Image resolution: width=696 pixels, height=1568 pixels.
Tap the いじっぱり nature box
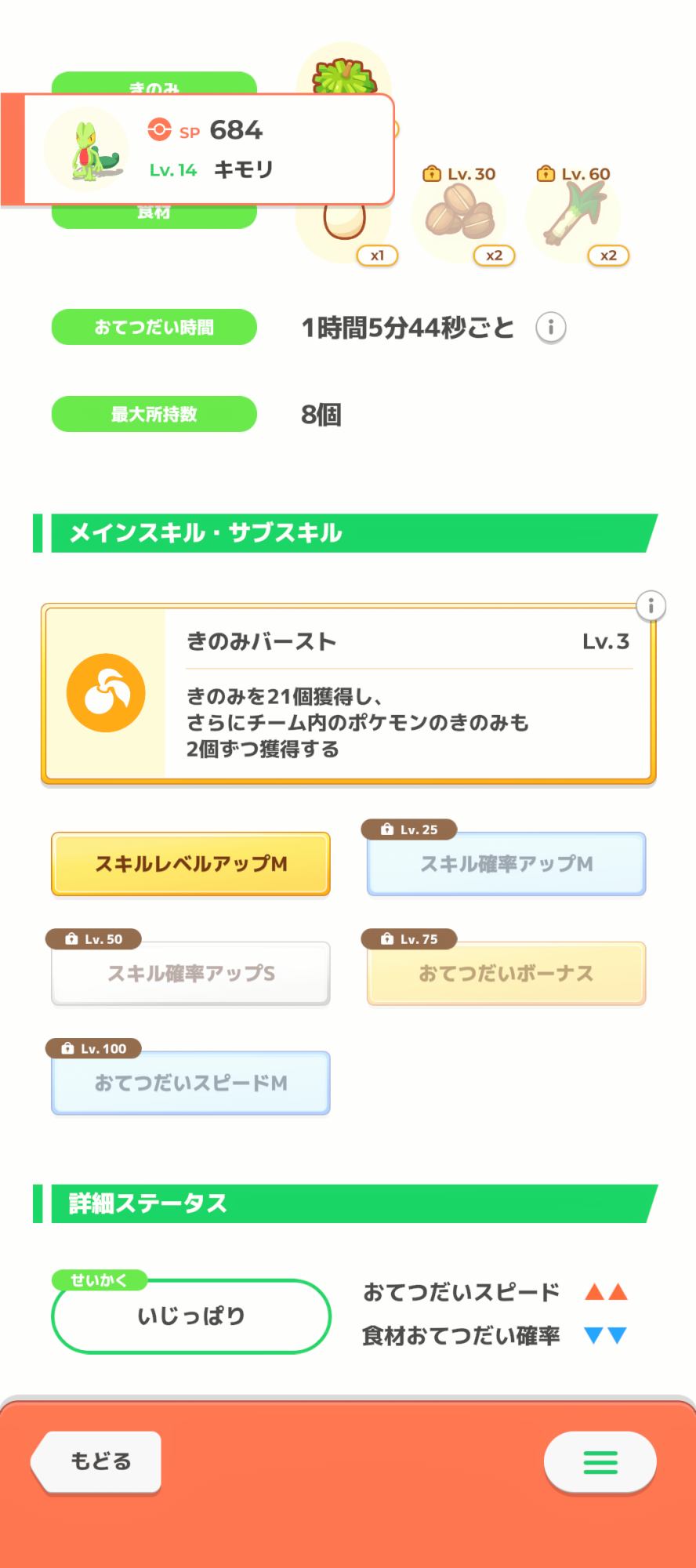(x=190, y=1316)
